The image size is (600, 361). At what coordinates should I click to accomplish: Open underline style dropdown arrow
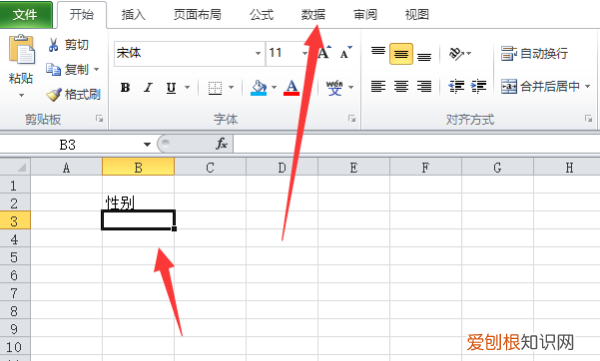pyautogui.click(x=187, y=88)
